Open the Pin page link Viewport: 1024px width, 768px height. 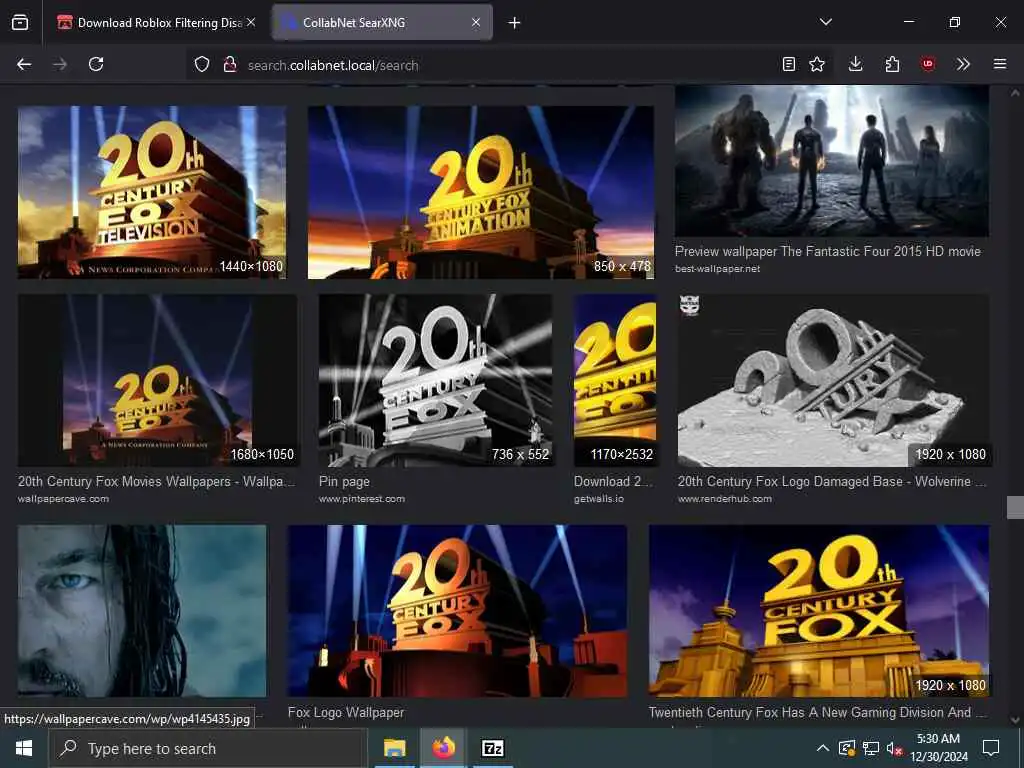point(344,481)
